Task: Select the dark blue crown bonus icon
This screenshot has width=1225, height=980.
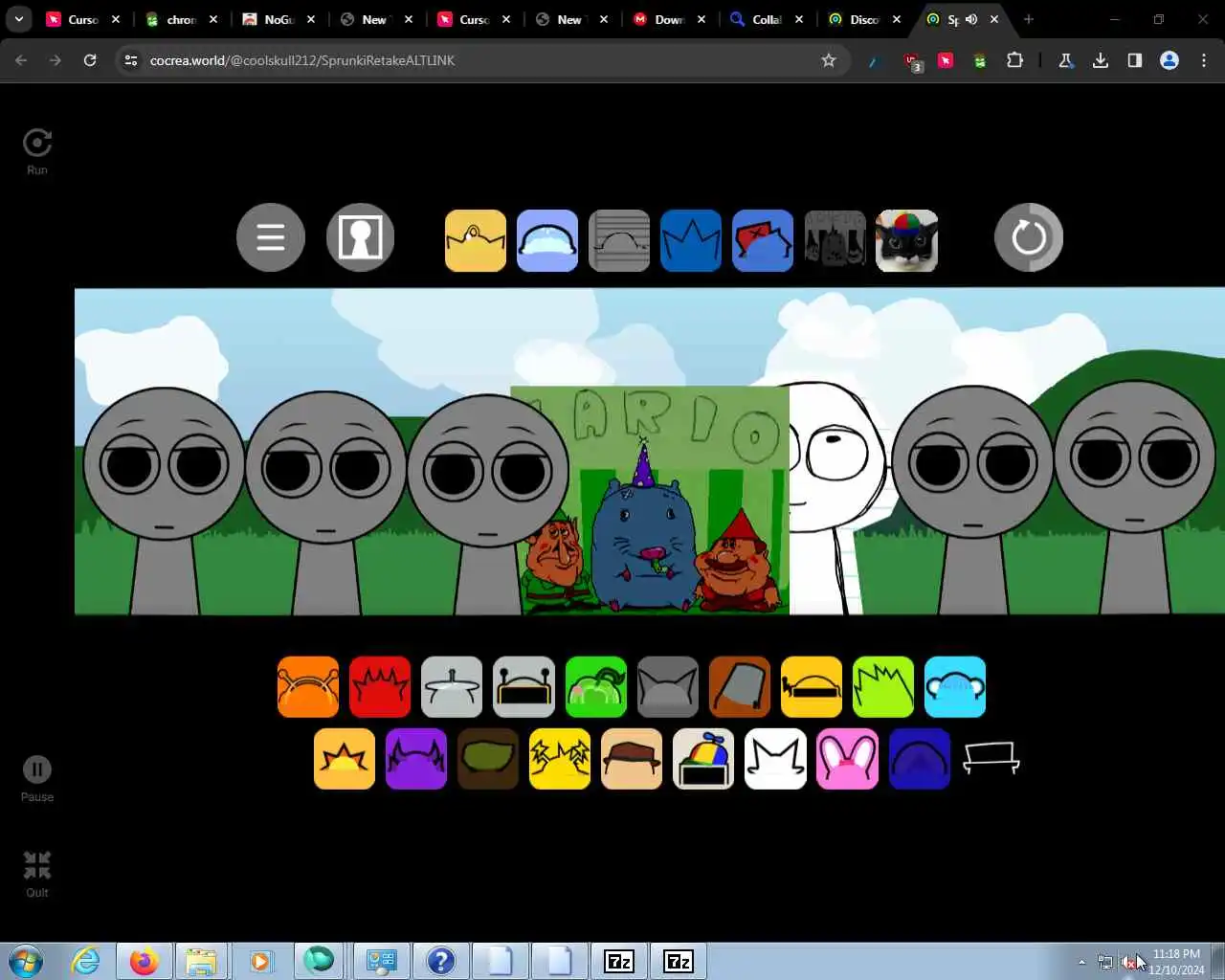Action: click(x=691, y=241)
